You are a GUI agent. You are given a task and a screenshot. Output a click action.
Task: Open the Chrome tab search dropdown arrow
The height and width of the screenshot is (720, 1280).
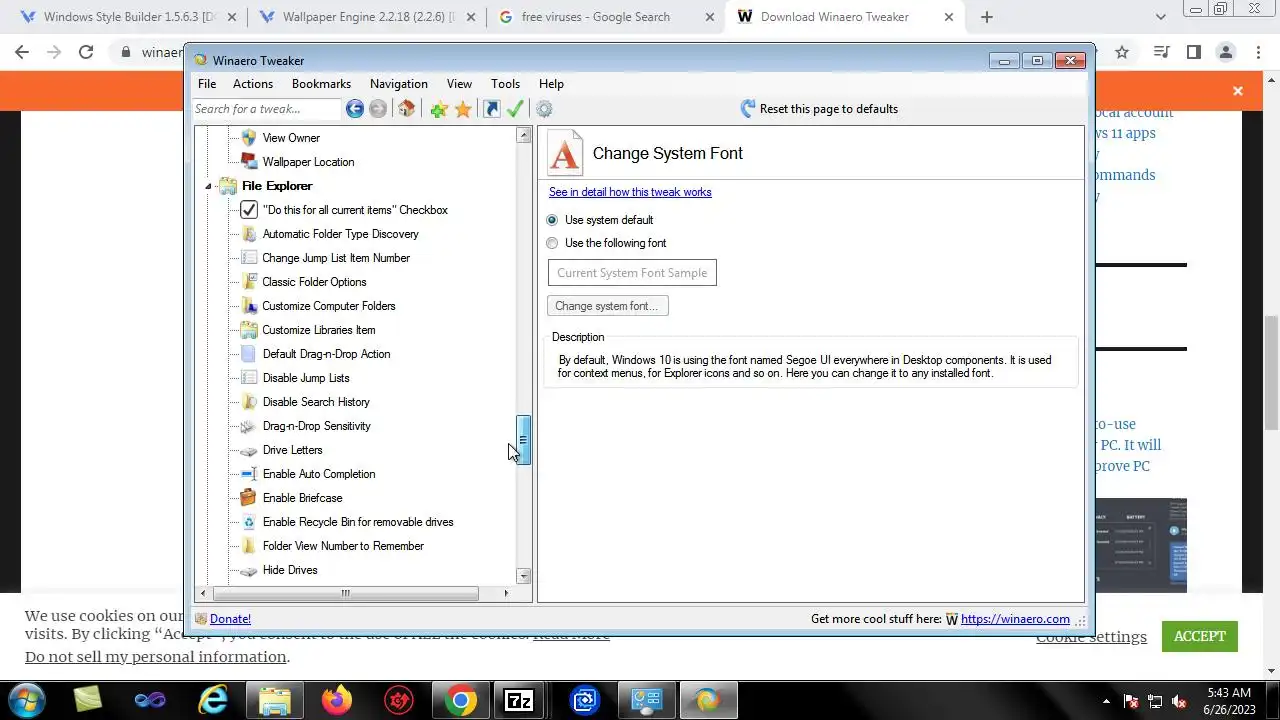(1160, 17)
